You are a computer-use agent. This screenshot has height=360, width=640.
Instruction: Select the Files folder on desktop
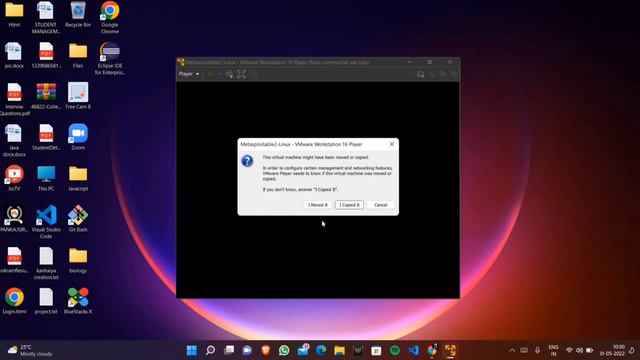pos(78,56)
